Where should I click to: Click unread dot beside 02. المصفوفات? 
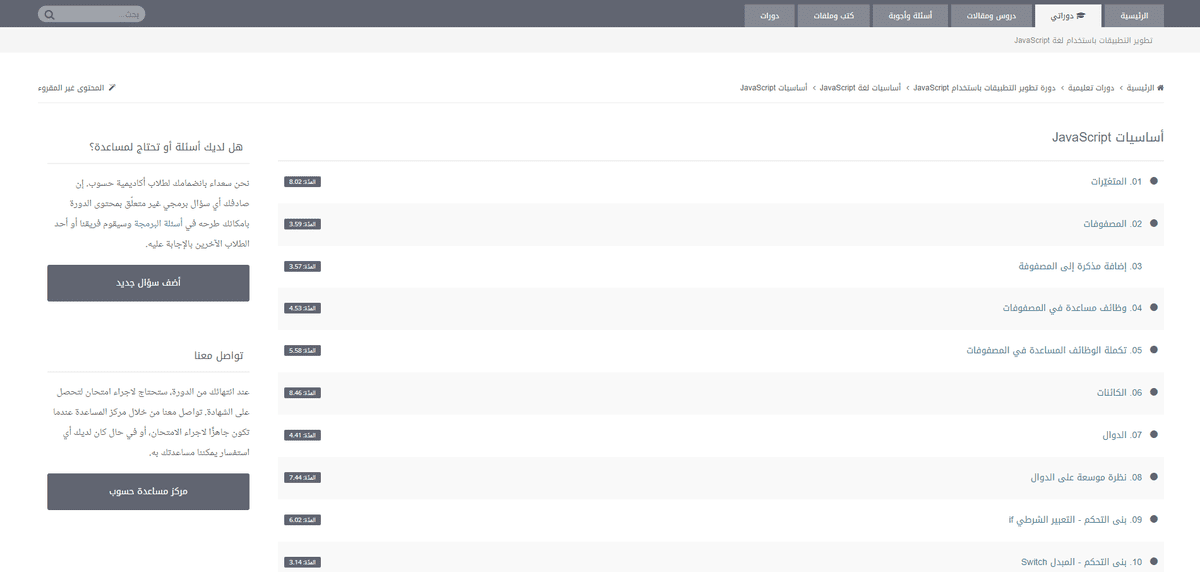click(x=1154, y=224)
